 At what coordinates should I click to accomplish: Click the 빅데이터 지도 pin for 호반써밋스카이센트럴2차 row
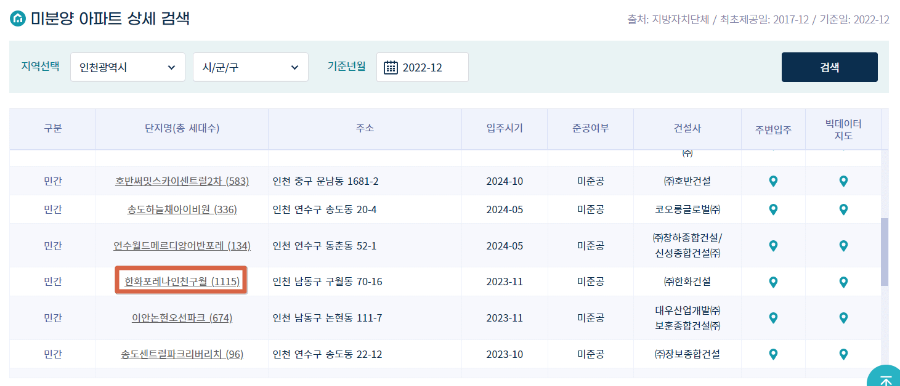pos(843,182)
